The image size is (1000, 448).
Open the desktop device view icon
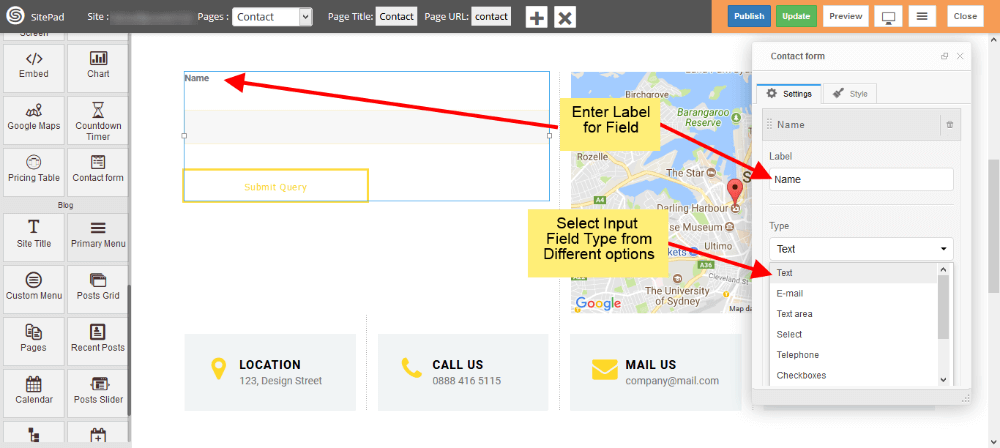(887, 16)
